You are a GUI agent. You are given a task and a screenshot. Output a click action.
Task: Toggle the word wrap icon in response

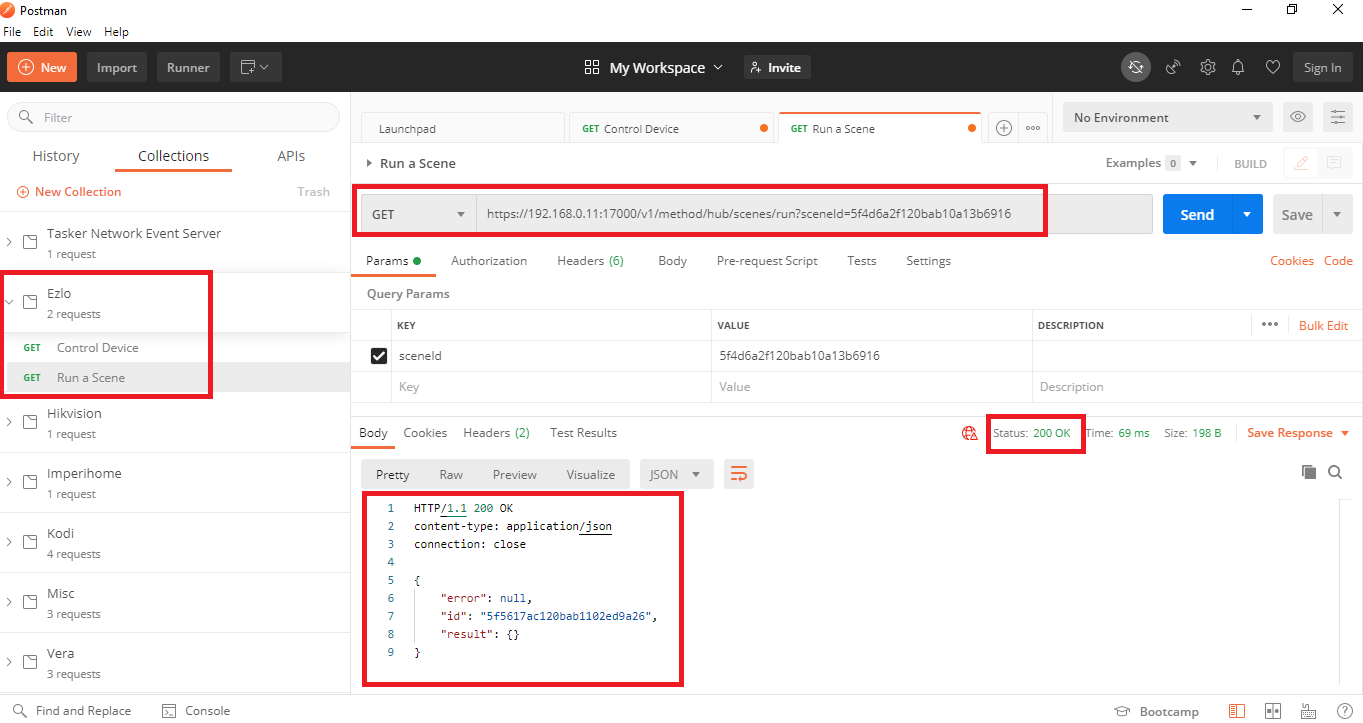tap(739, 474)
